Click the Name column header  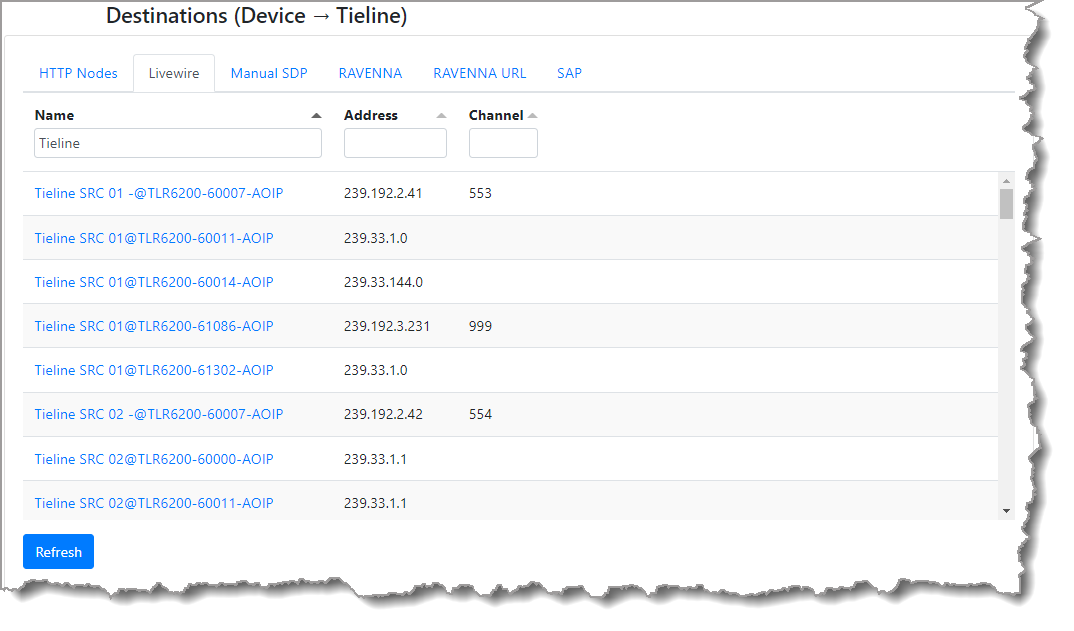[54, 115]
